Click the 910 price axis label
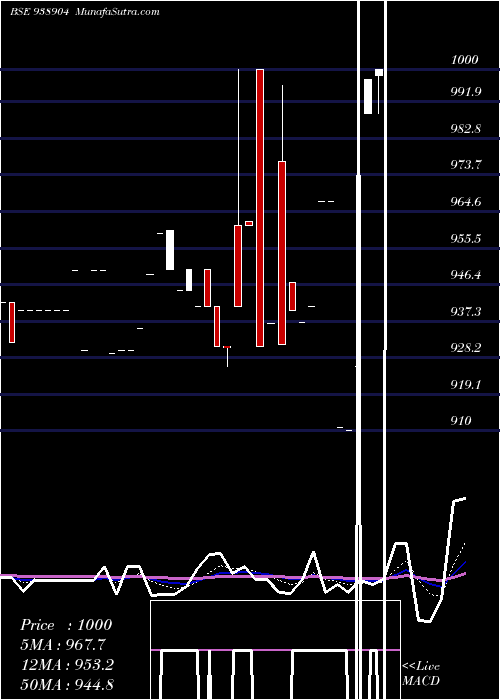This screenshot has height=700, width=500. tap(461, 421)
